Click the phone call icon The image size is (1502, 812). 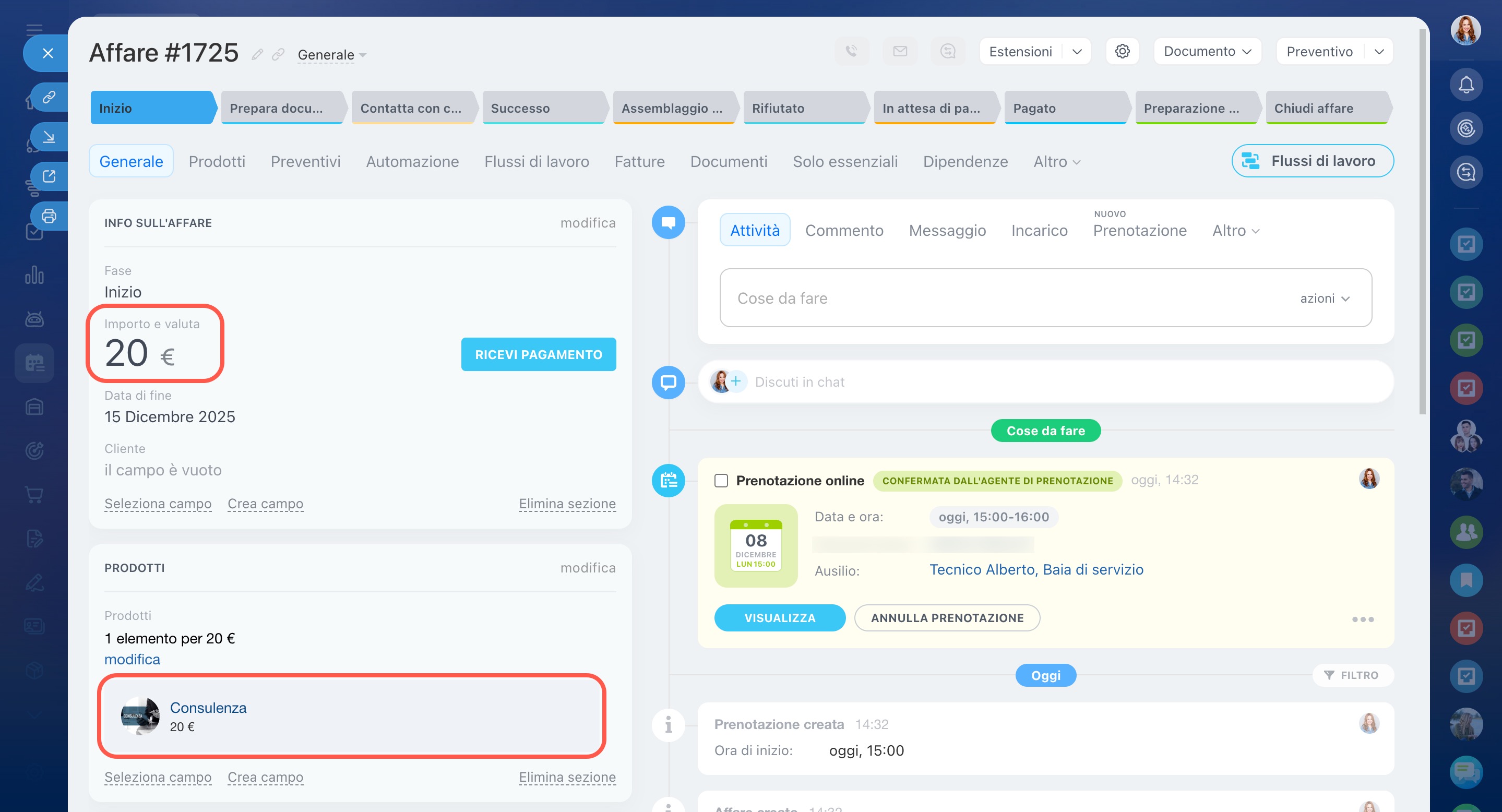point(851,51)
